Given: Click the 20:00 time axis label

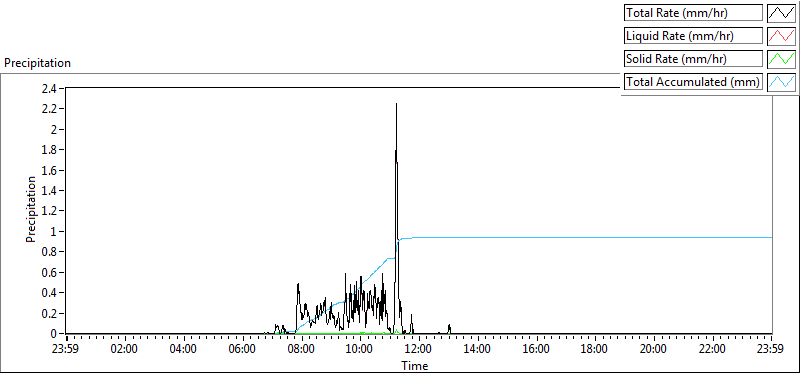Looking at the screenshot, I should [654, 350].
